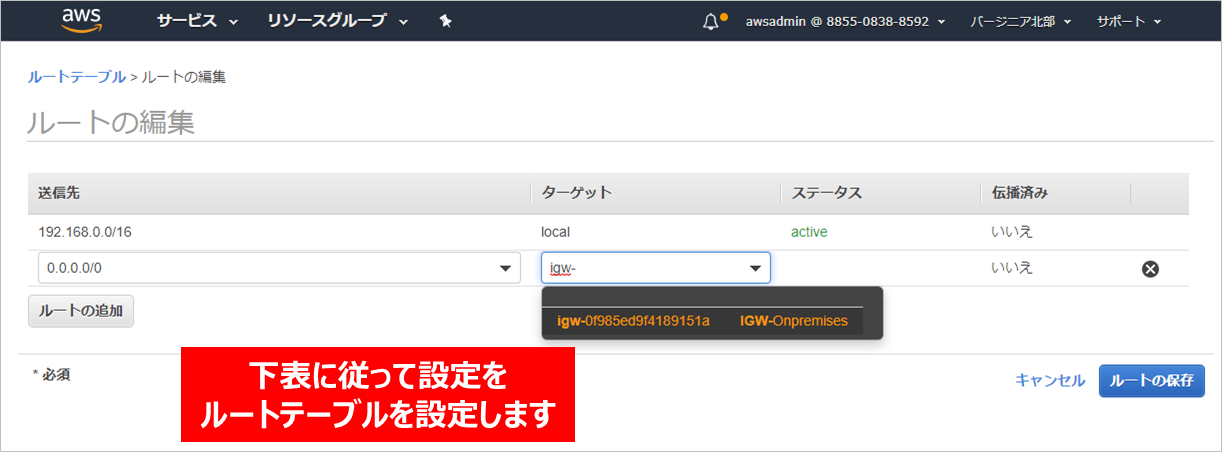
Task: Focus the igw- target input field
Action: coord(640,268)
